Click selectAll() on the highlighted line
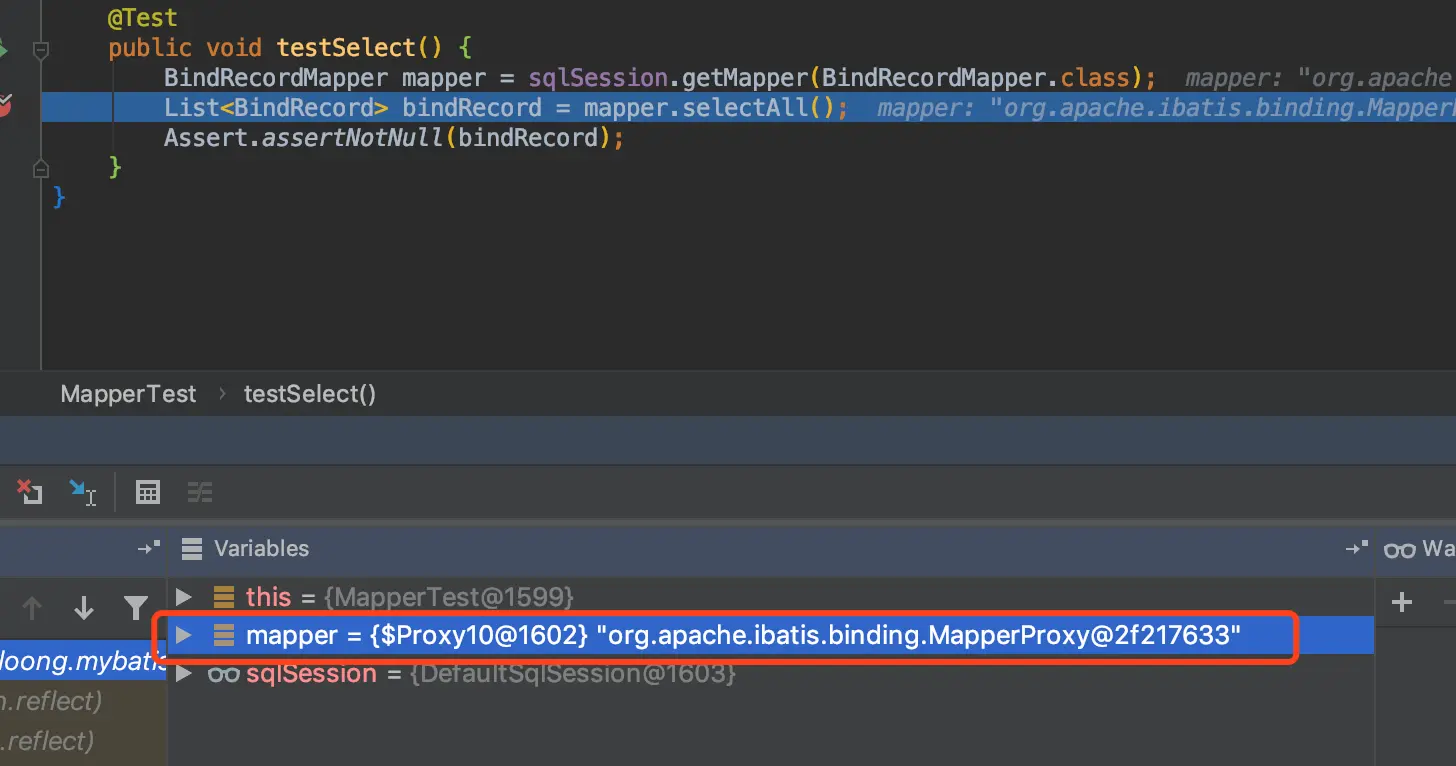 [x=756, y=108]
